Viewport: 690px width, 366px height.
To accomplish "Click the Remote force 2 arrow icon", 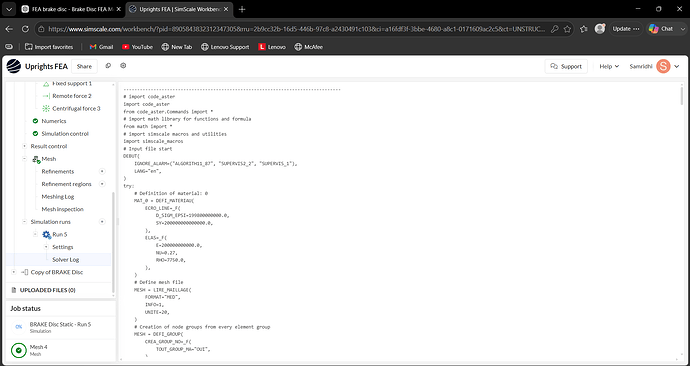I will 46,96.
